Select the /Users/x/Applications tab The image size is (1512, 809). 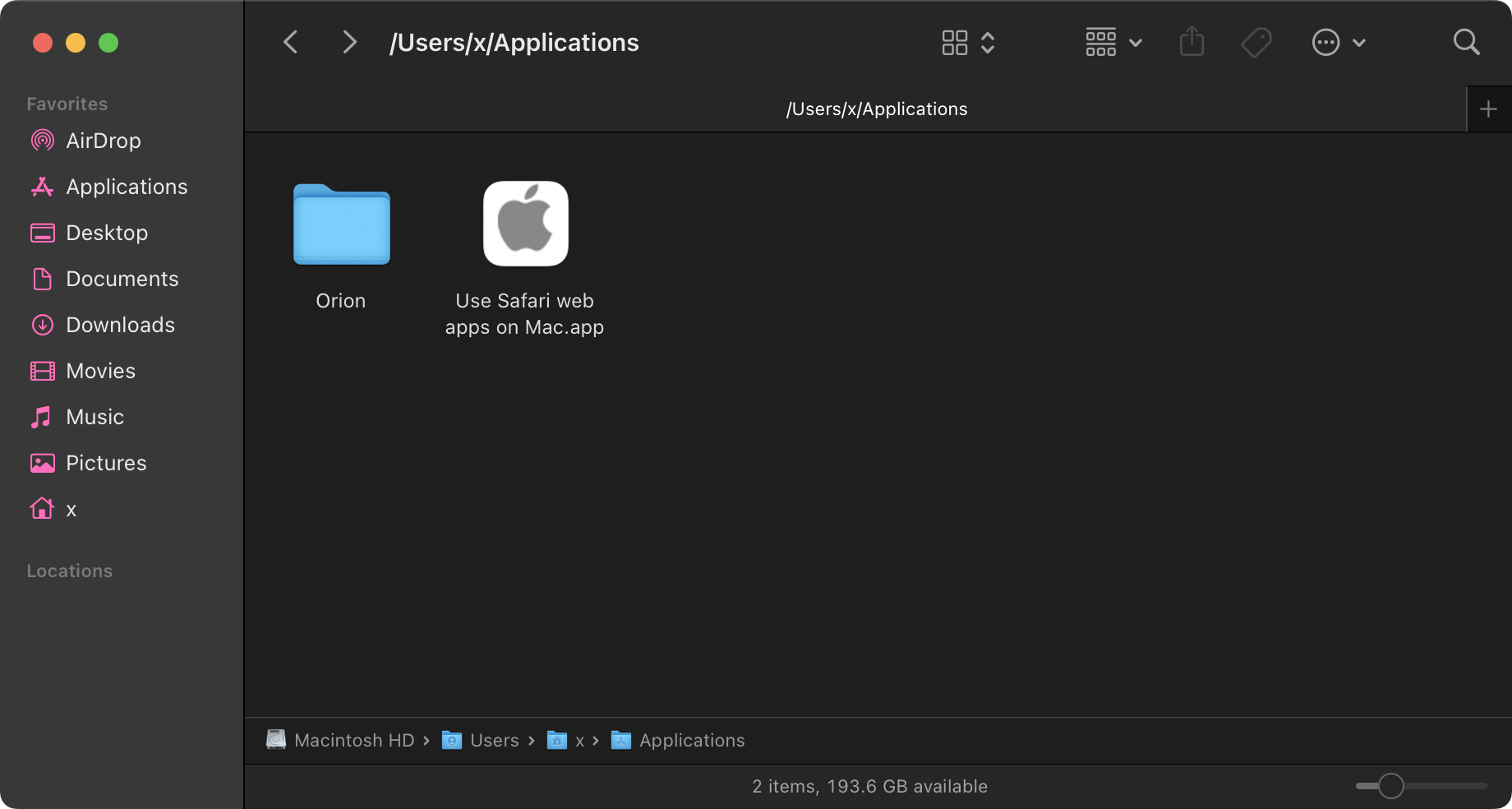(x=876, y=109)
